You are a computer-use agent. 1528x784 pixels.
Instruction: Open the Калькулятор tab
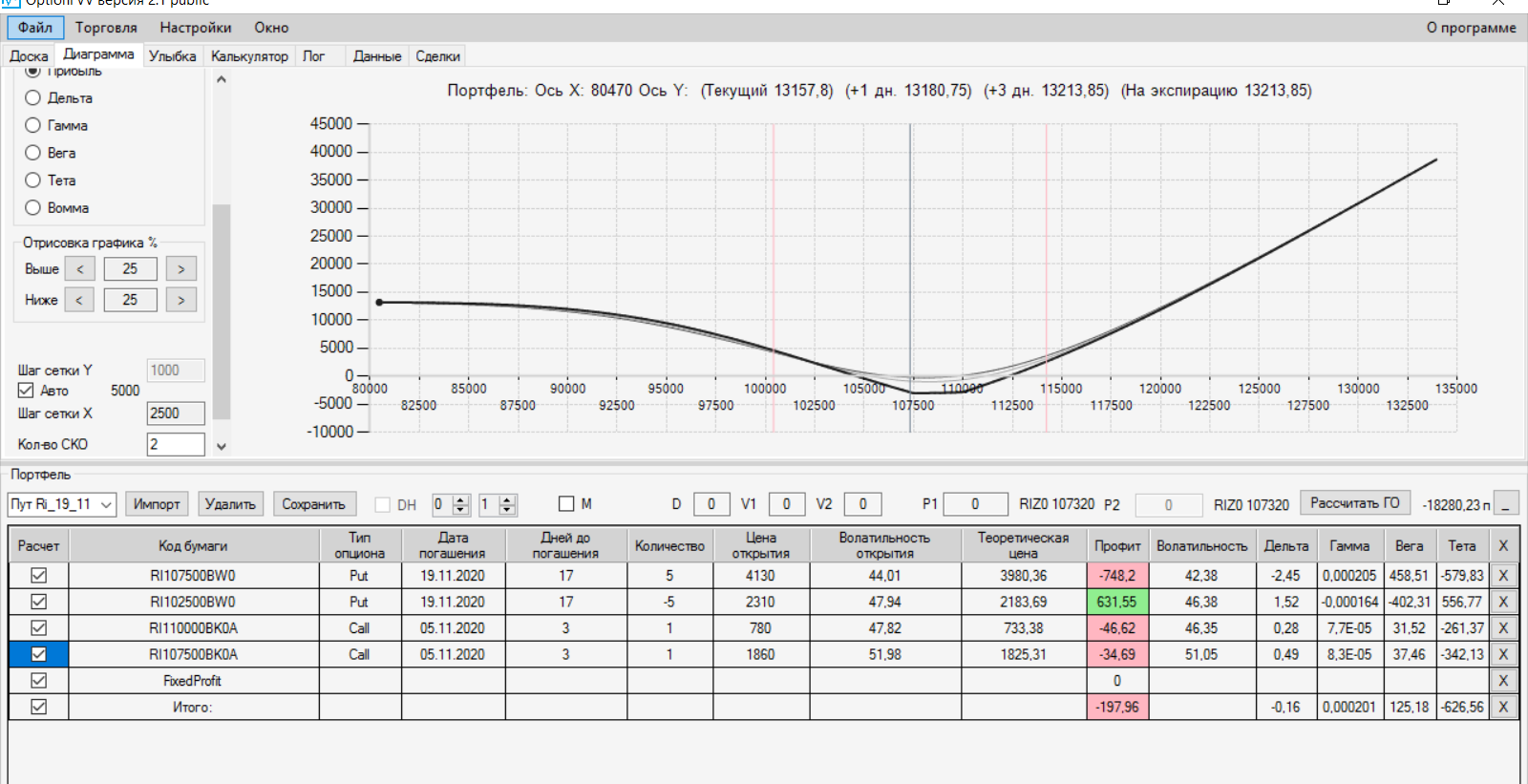(249, 56)
